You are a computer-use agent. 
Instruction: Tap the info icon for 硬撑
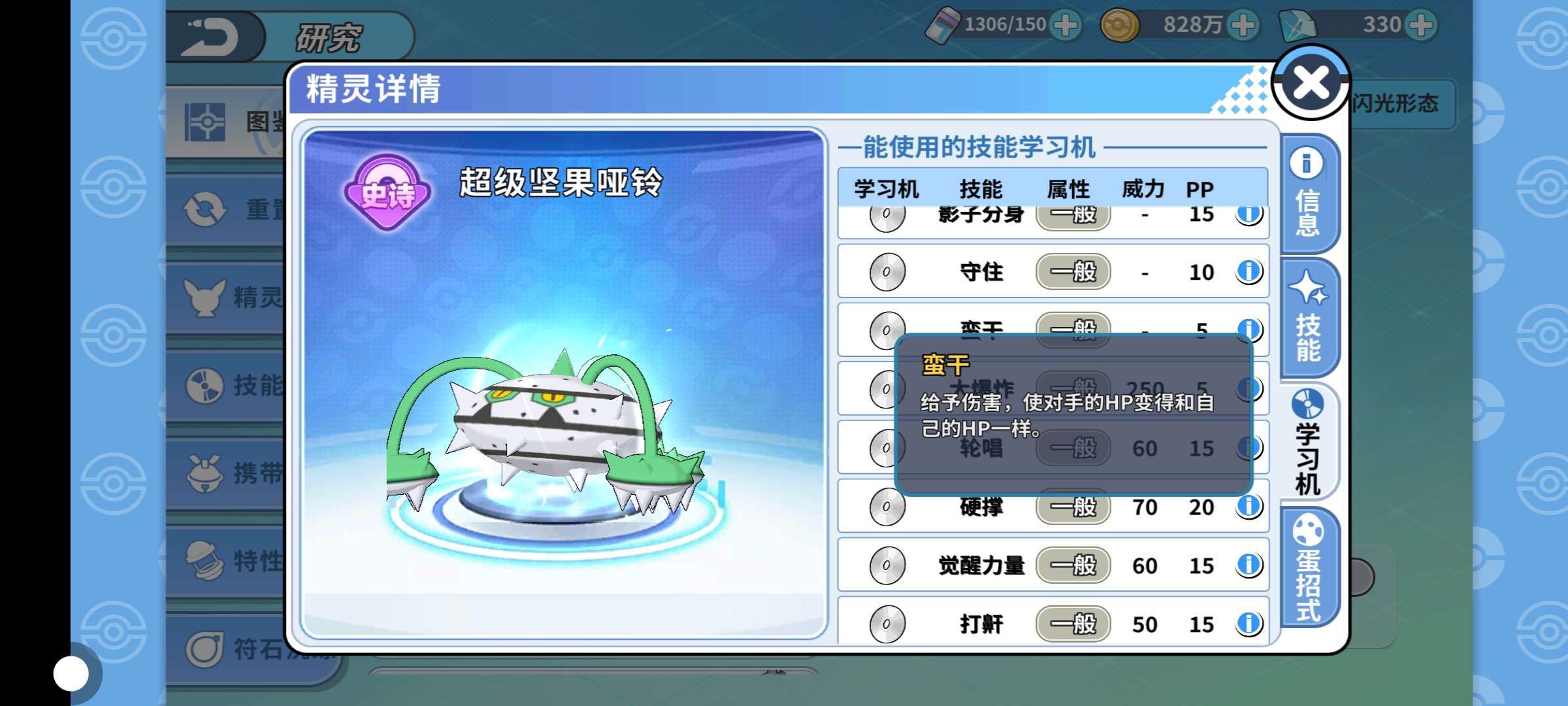pos(1249,505)
